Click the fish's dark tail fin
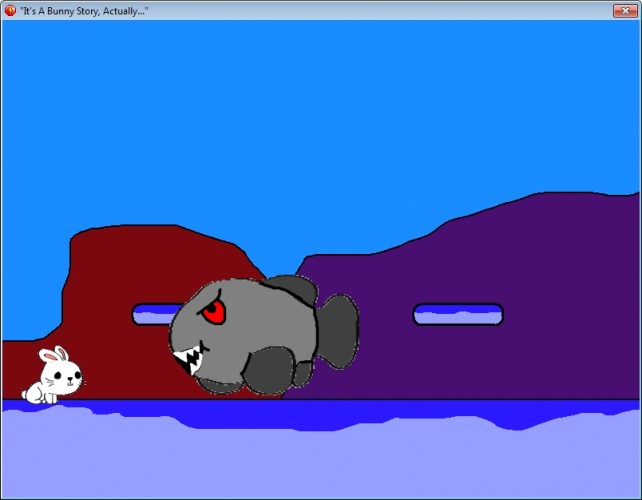The width and height of the screenshot is (642, 500). [338, 331]
